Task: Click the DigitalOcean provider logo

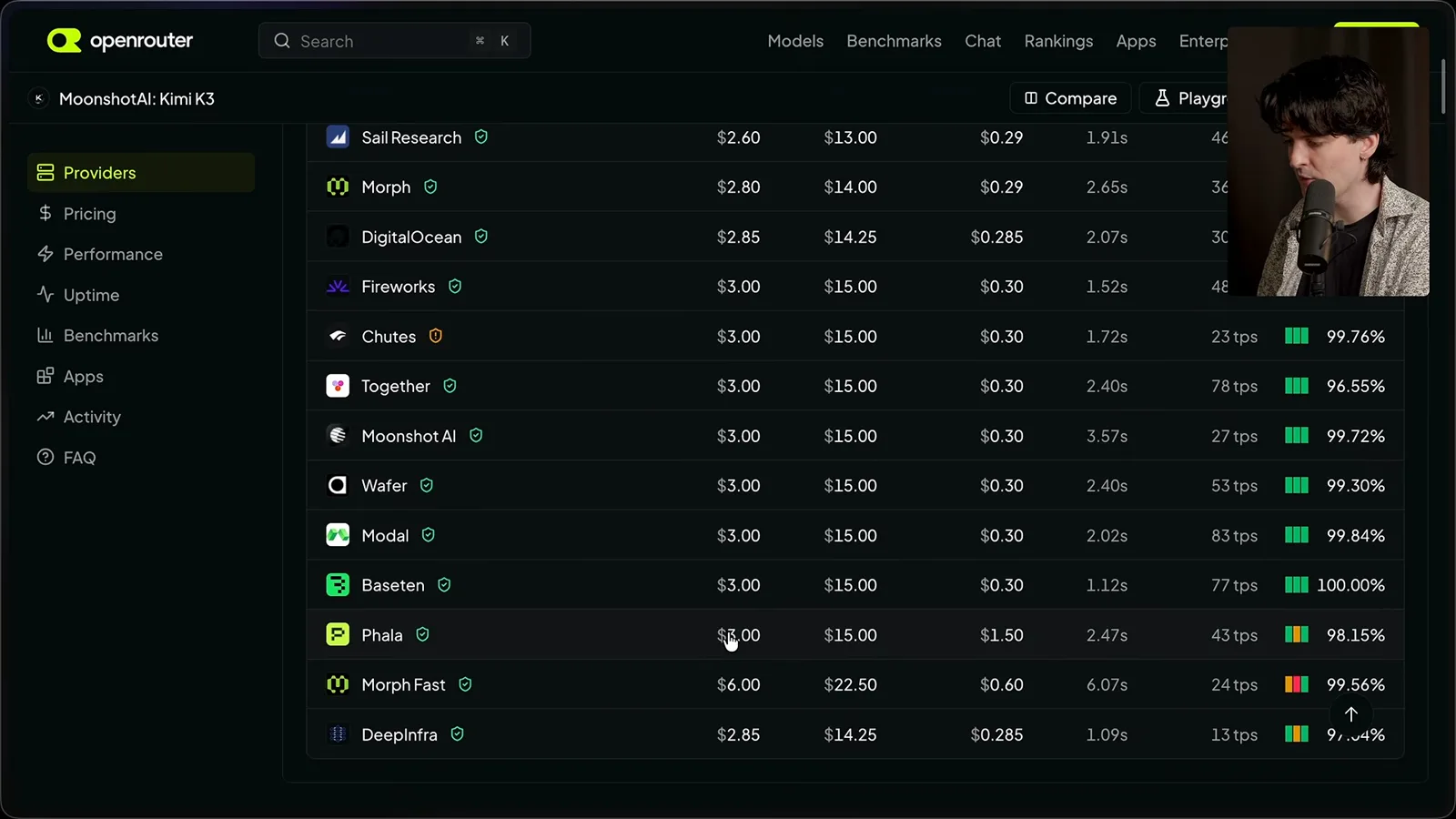Action: pyautogui.click(x=338, y=237)
